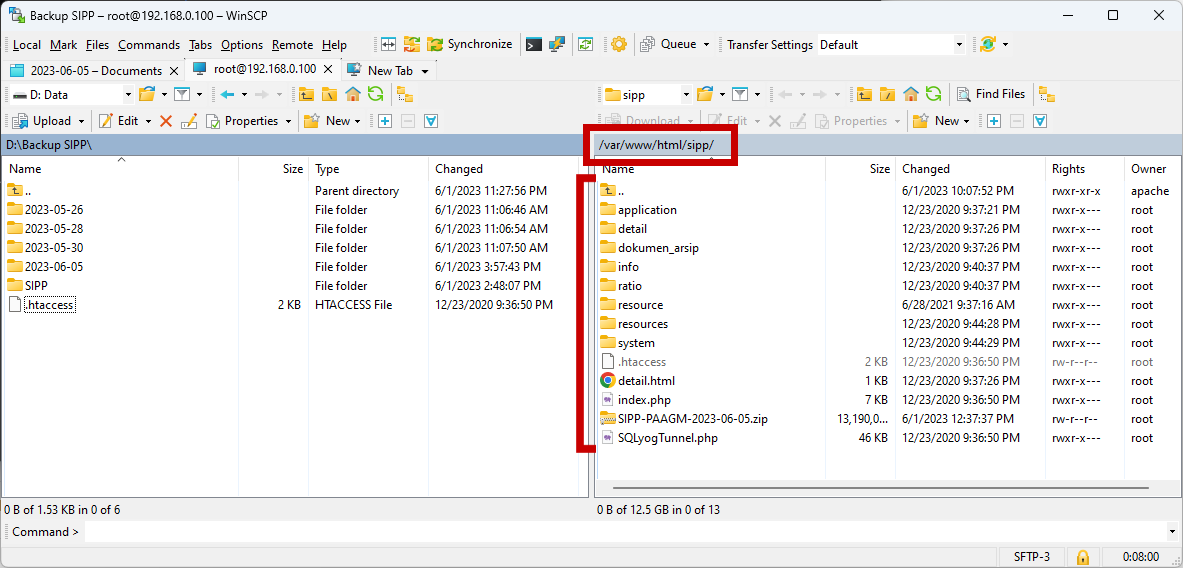The image size is (1183, 568).
Task: Go to remote home directory icon
Action: coord(911,94)
